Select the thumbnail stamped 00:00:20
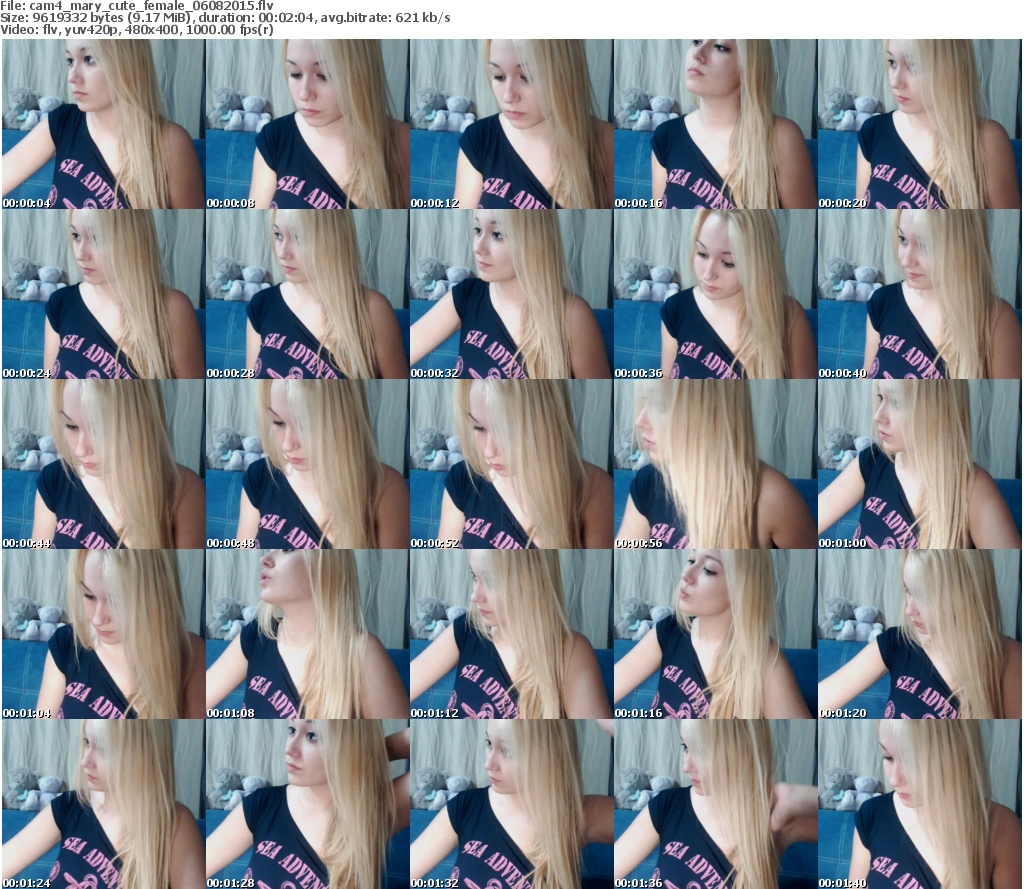The width and height of the screenshot is (1024, 889). point(920,124)
